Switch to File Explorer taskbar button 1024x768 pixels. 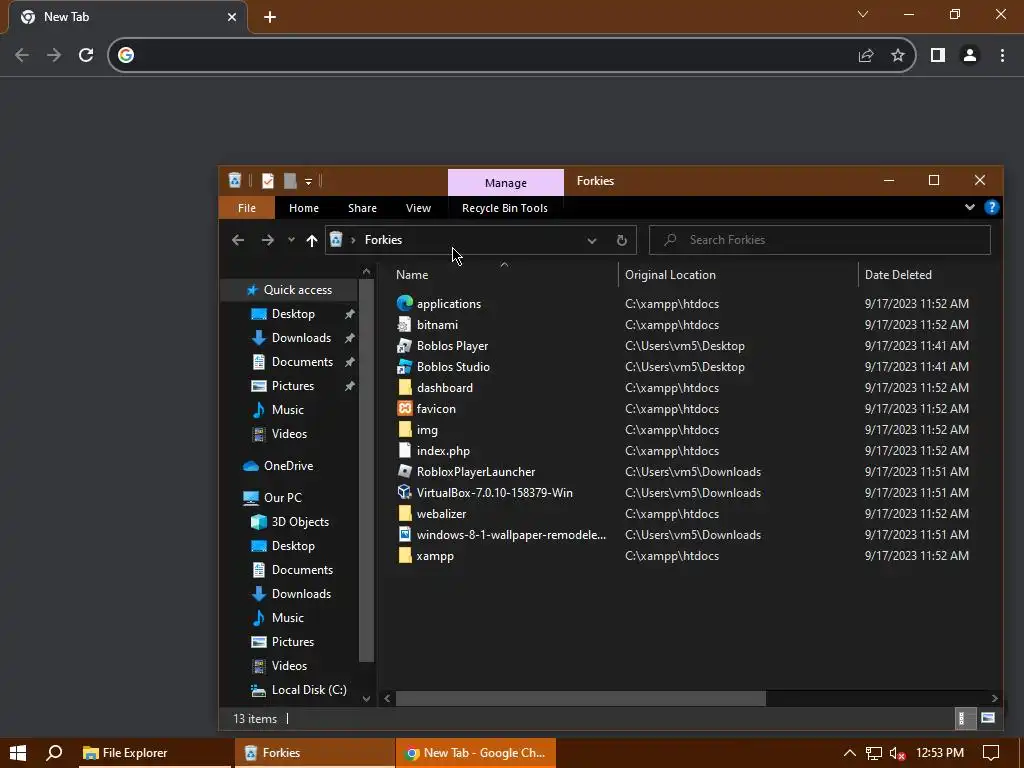click(155, 753)
